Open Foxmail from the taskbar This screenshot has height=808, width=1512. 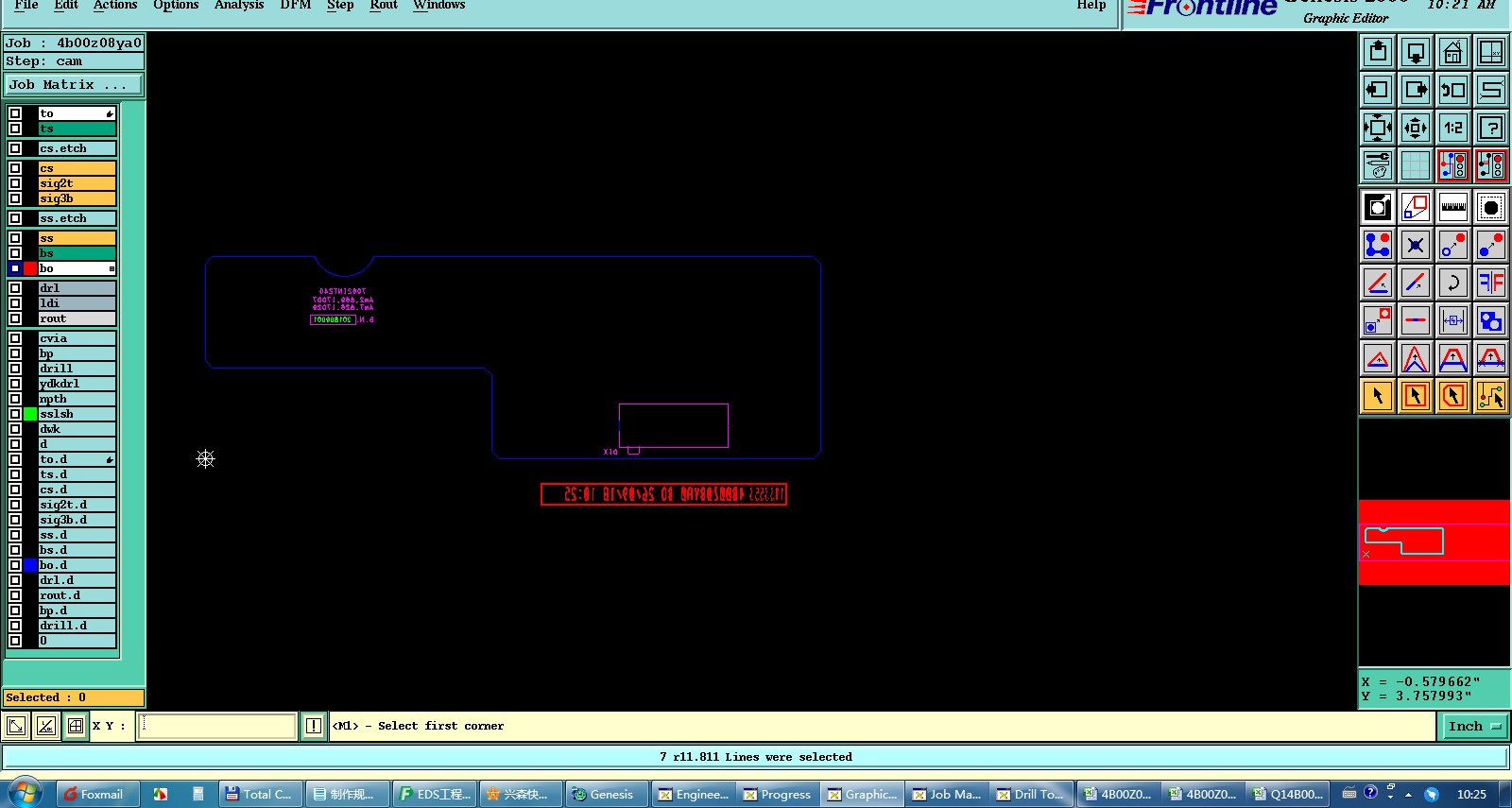click(98, 794)
